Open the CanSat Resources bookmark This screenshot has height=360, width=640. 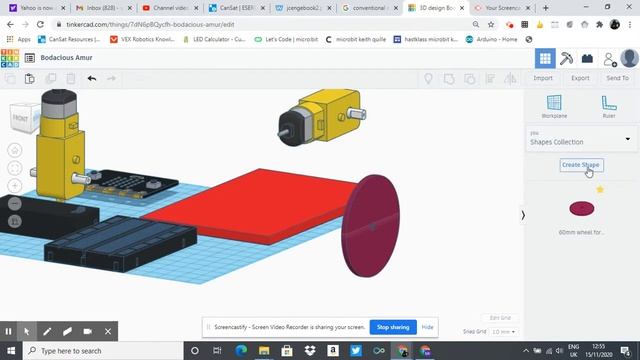tap(69, 40)
